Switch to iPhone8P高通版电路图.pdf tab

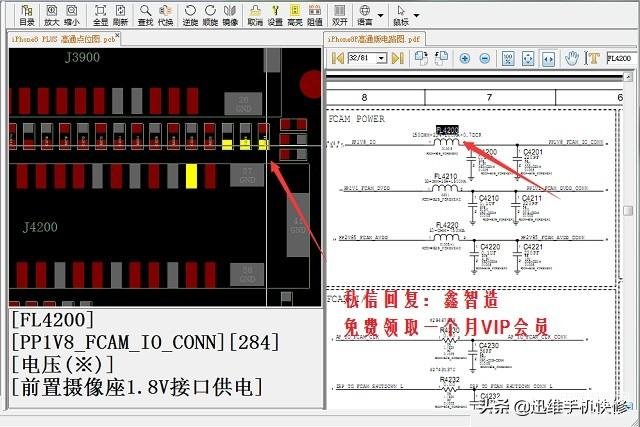(373, 39)
